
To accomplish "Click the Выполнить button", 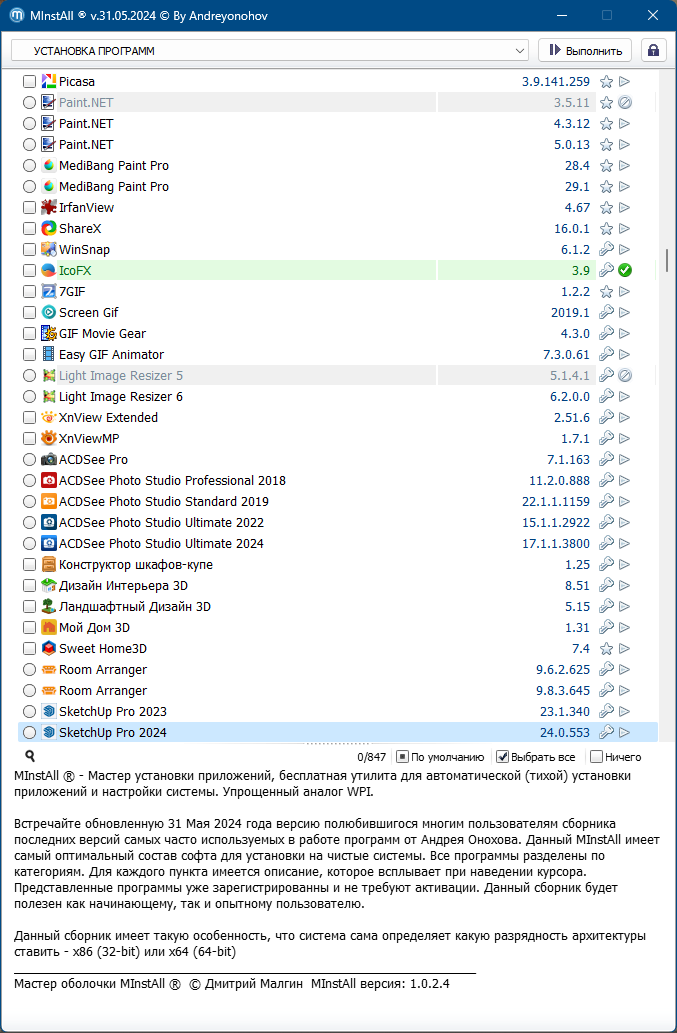I will pos(585,51).
